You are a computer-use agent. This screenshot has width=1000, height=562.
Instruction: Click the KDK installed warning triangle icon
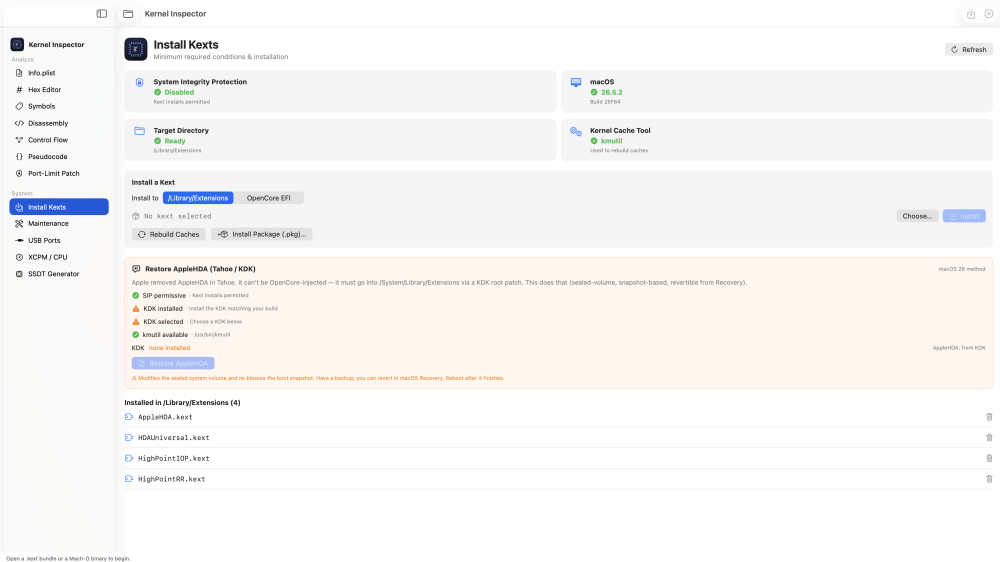coord(136,309)
